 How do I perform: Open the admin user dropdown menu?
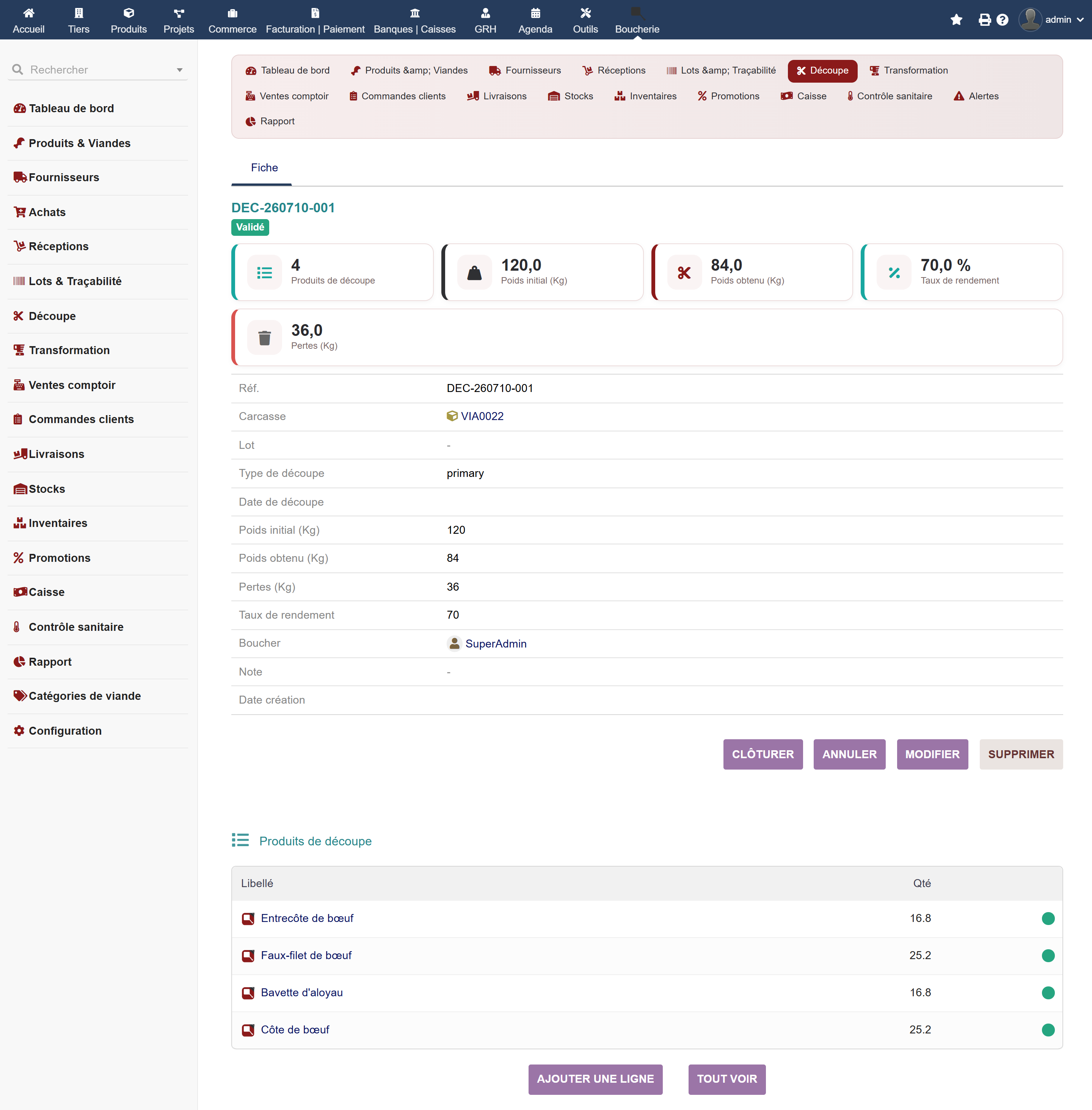click(x=1051, y=20)
